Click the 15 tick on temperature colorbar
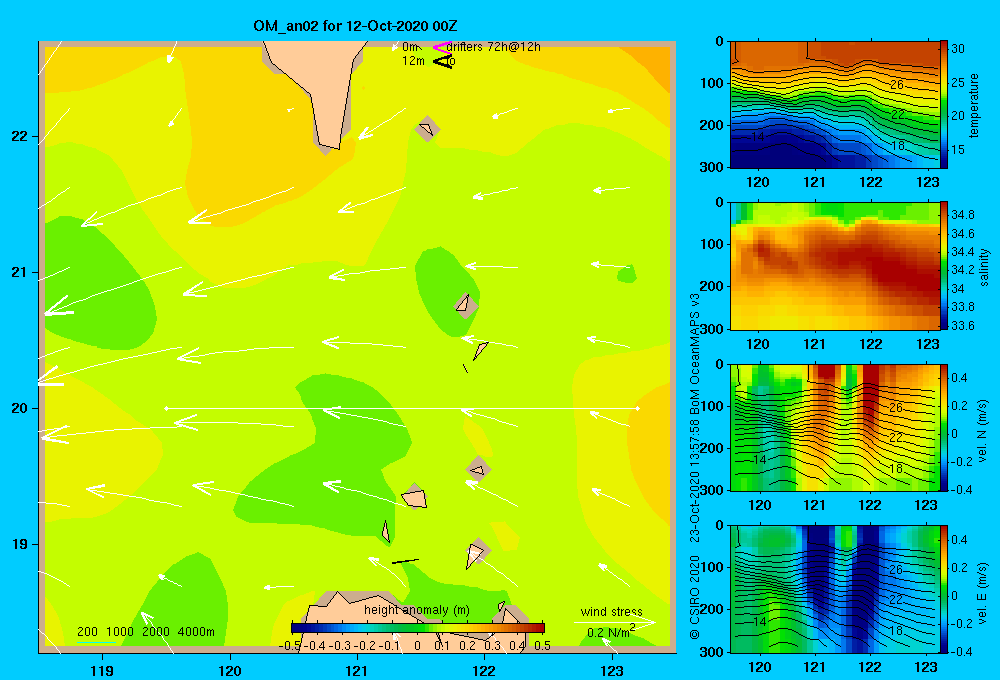 pyautogui.click(x=958, y=150)
